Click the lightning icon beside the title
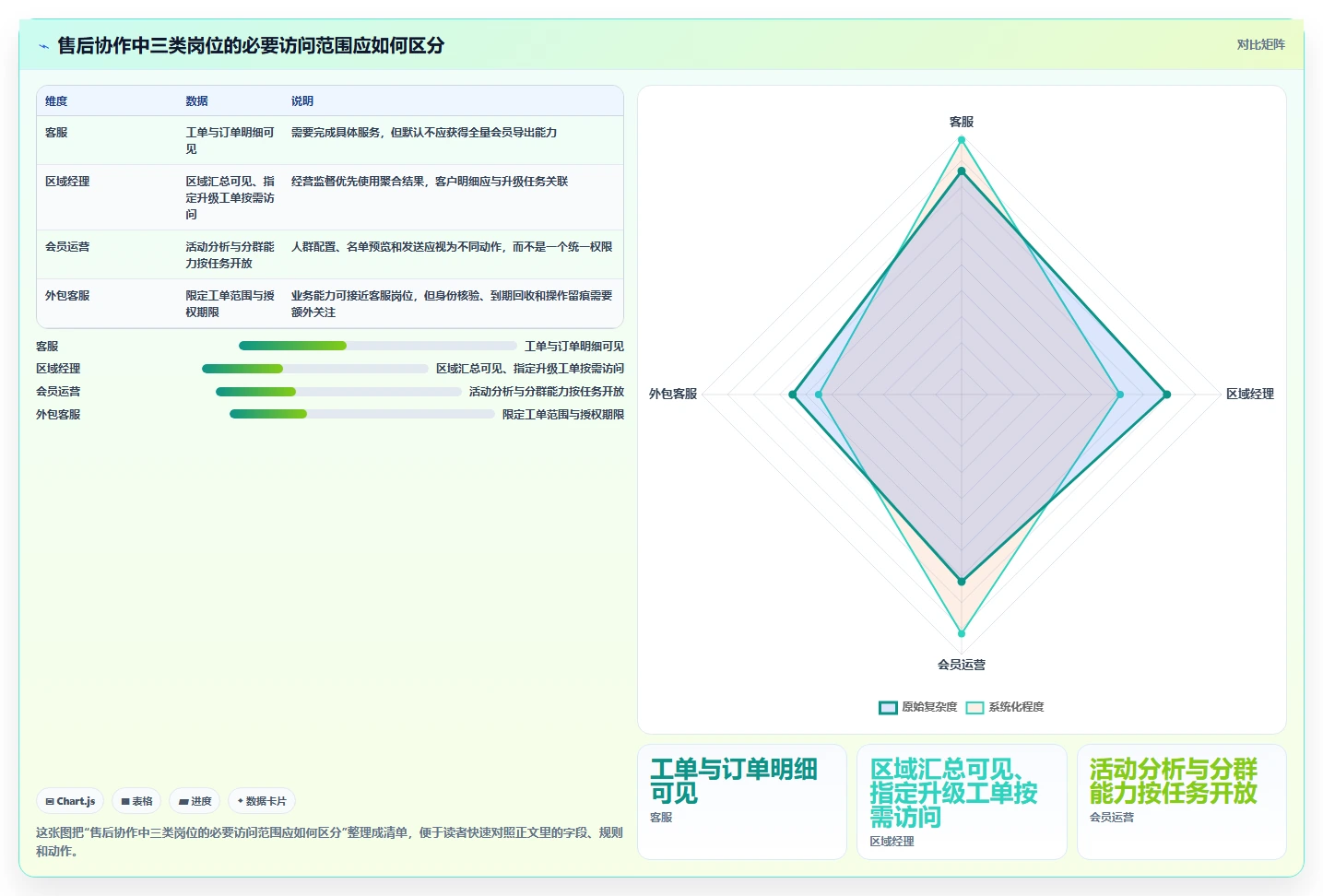This screenshot has width=1323, height=896. click(43, 46)
